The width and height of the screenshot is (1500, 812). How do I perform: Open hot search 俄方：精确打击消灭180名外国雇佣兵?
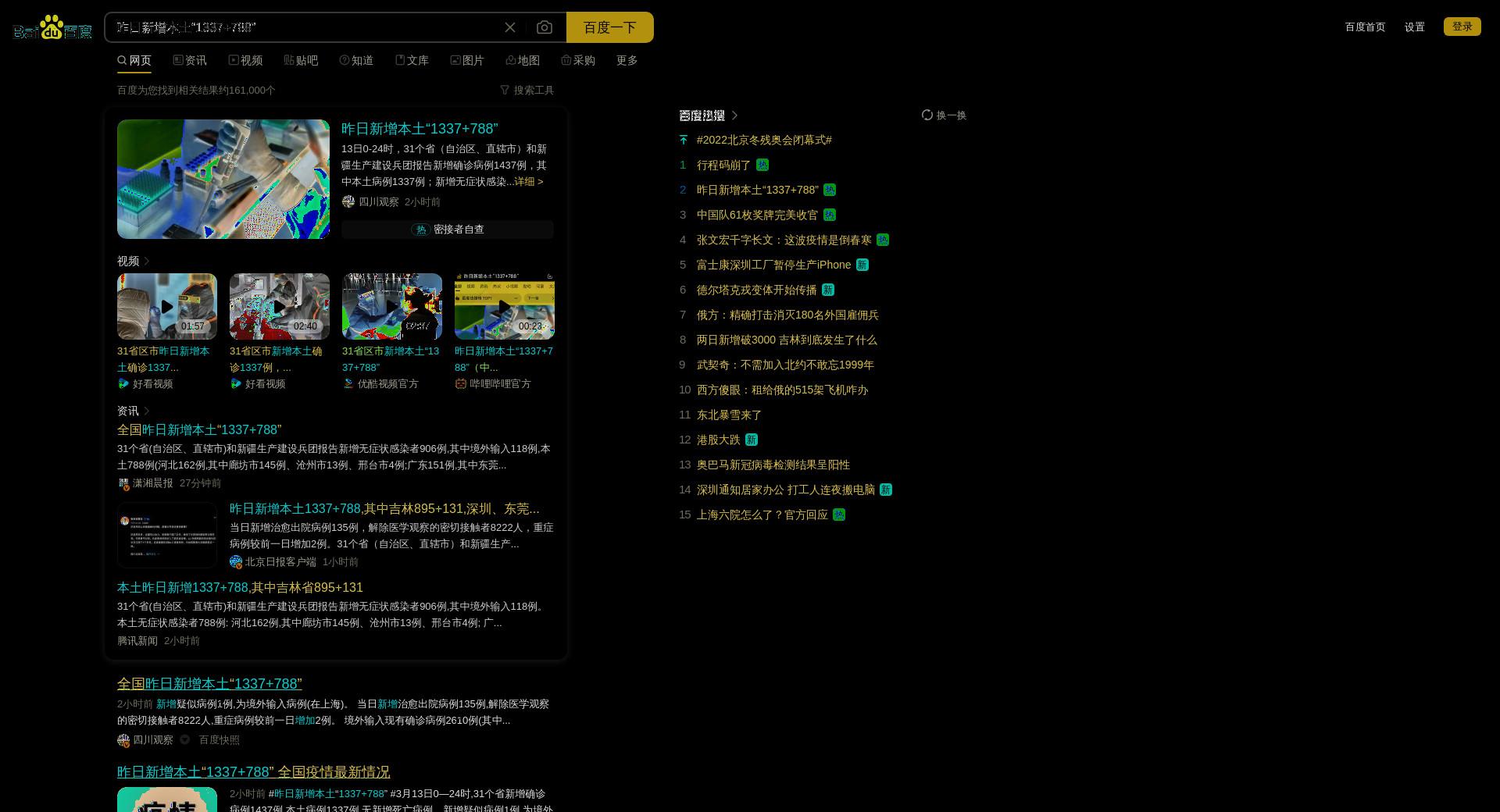pyautogui.click(x=787, y=315)
